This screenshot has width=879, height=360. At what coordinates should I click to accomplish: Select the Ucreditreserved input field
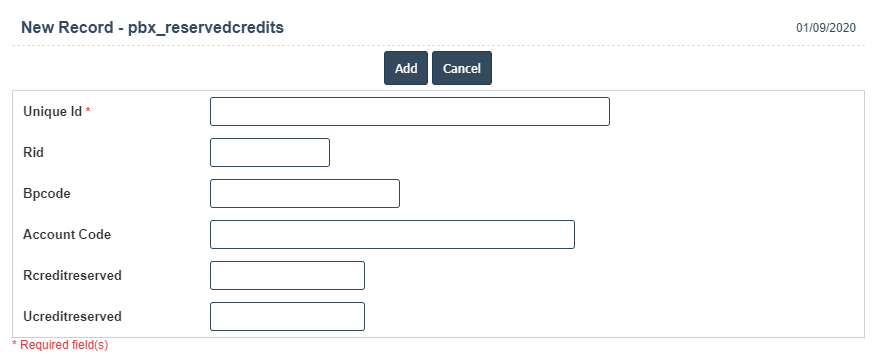[x=288, y=316]
